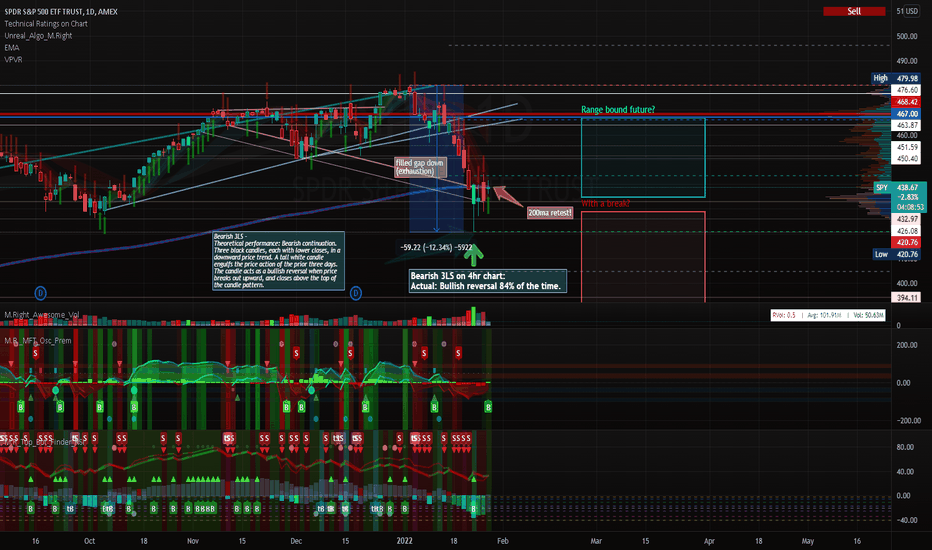Click the RVol: 0.5 value
Viewport: 932px width, 550px height.
(784, 315)
